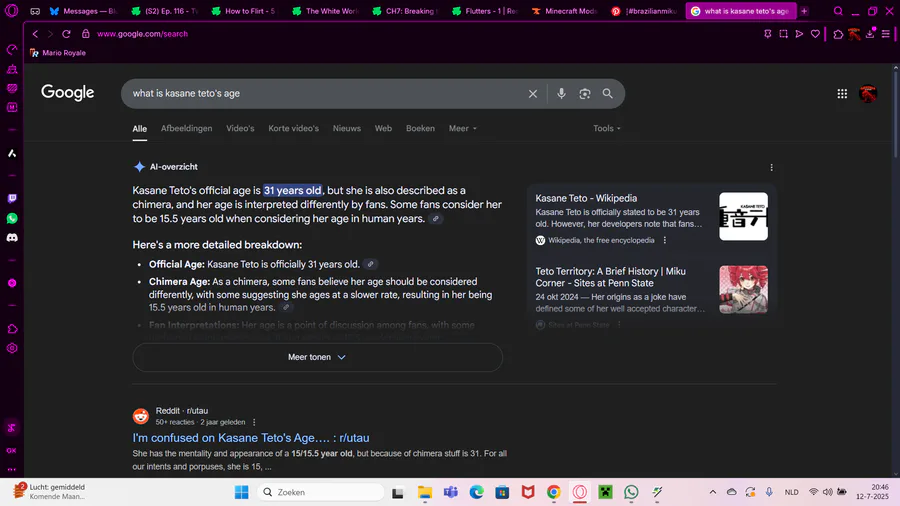900x506 pixels.
Task: Open the Opera main menu logo
Action: point(11,11)
